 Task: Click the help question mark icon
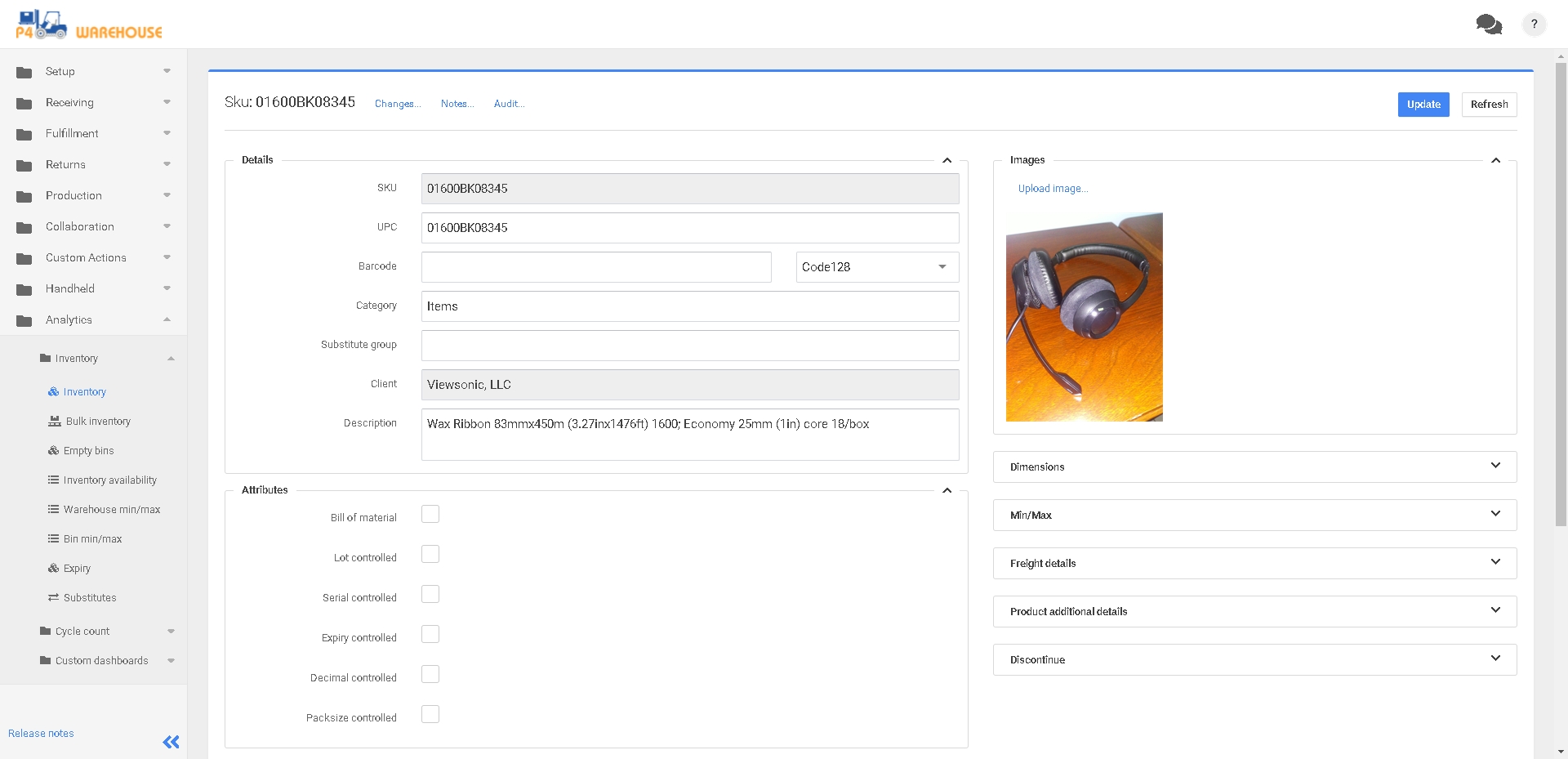click(x=1534, y=25)
